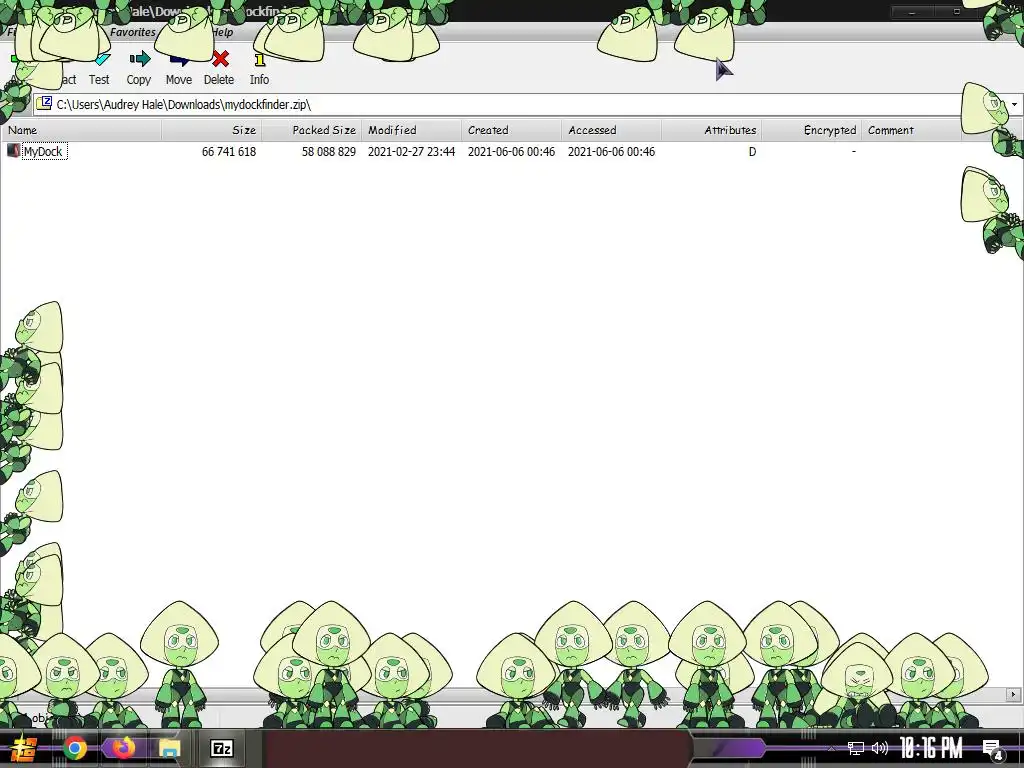Screen dimensions: 1024x768
Task: Run Test from the 7-Zip toolbar
Action: (x=99, y=68)
